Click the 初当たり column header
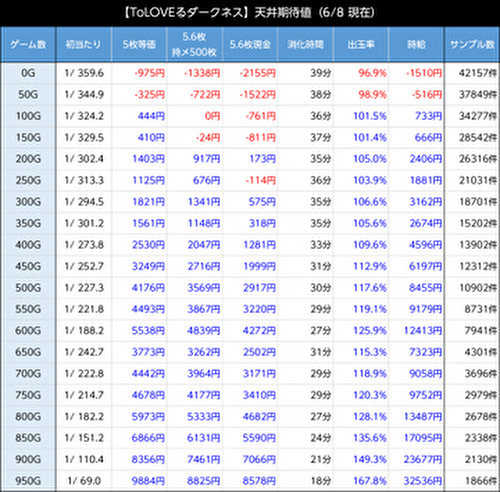 point(83,44)
